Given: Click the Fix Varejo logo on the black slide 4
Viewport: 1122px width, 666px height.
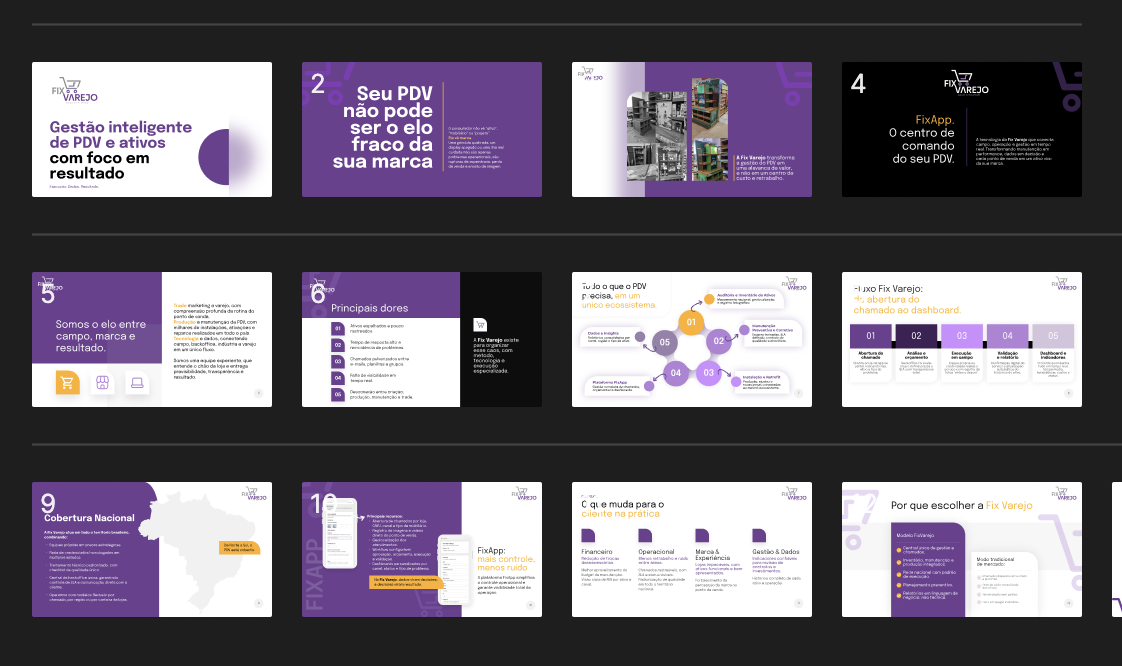Looking at the screenshot, I should click(x=965, y=83).
